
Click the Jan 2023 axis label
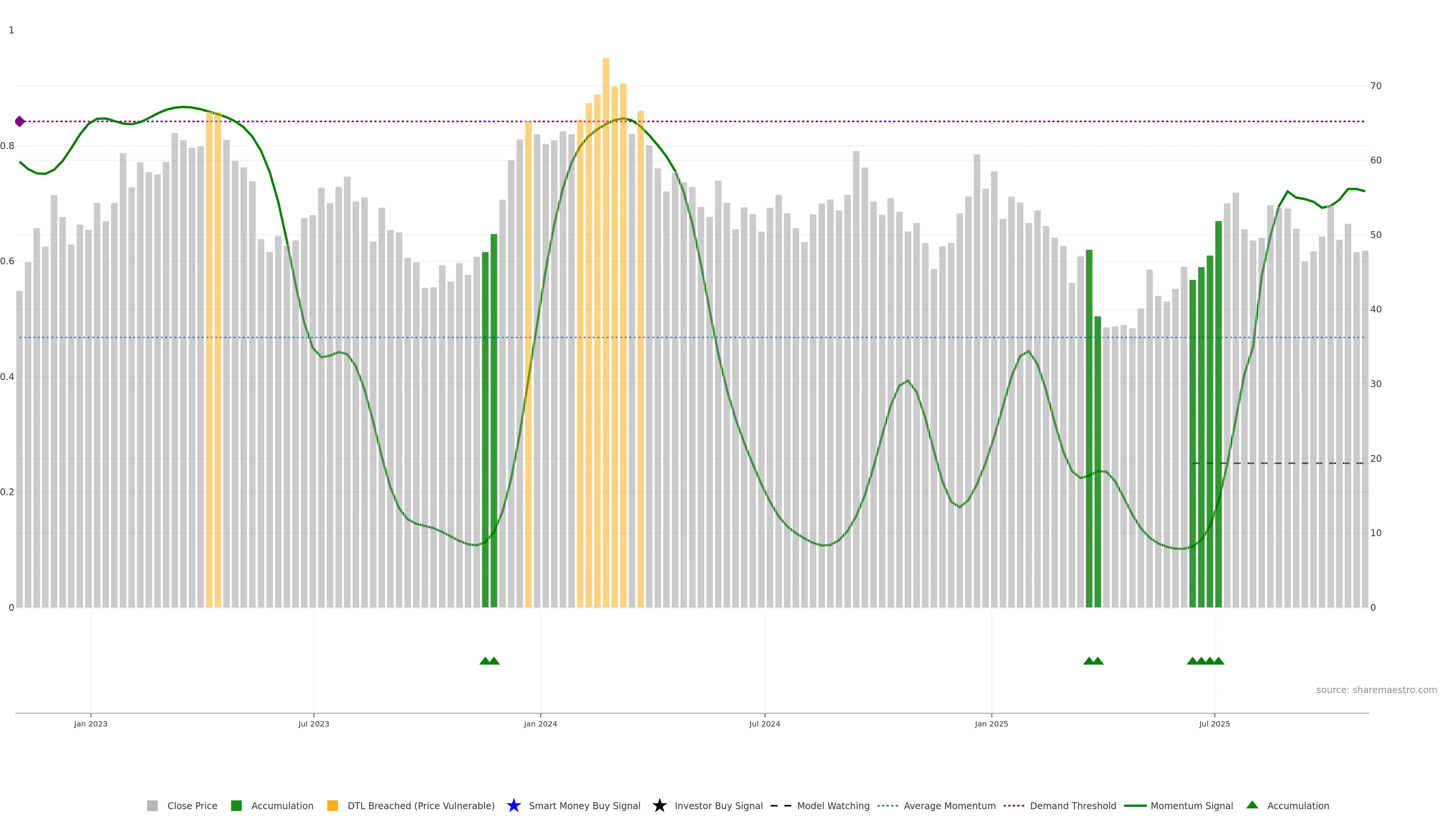(x=91, y=723)
